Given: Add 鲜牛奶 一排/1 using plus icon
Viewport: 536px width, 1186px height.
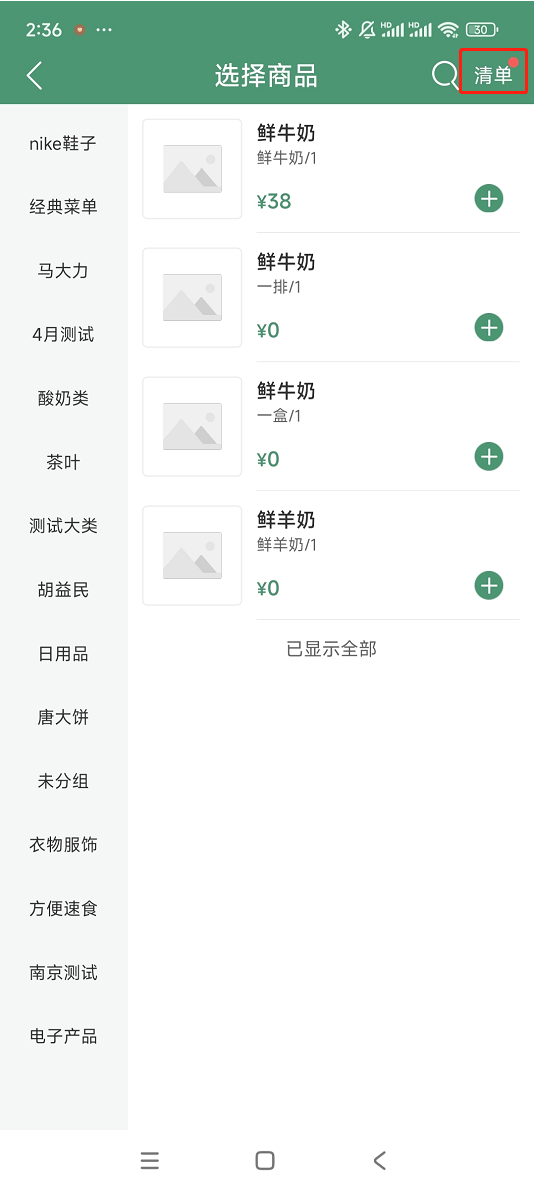Looking at the screenshot, I should click(x=489, y=328).
